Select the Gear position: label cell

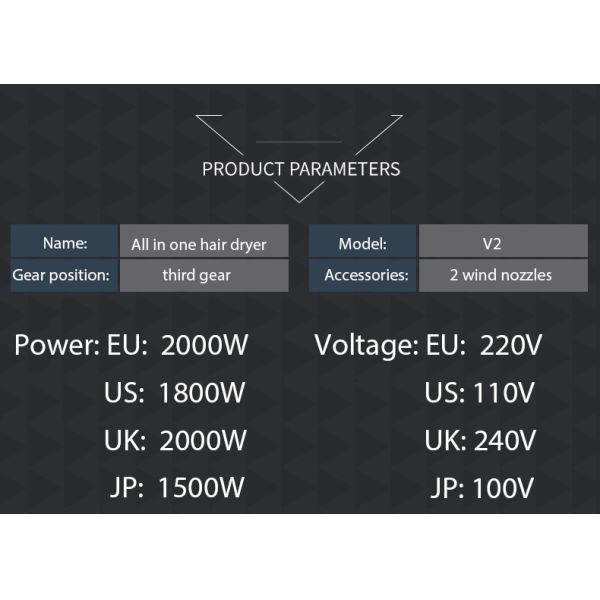(65, 275)
